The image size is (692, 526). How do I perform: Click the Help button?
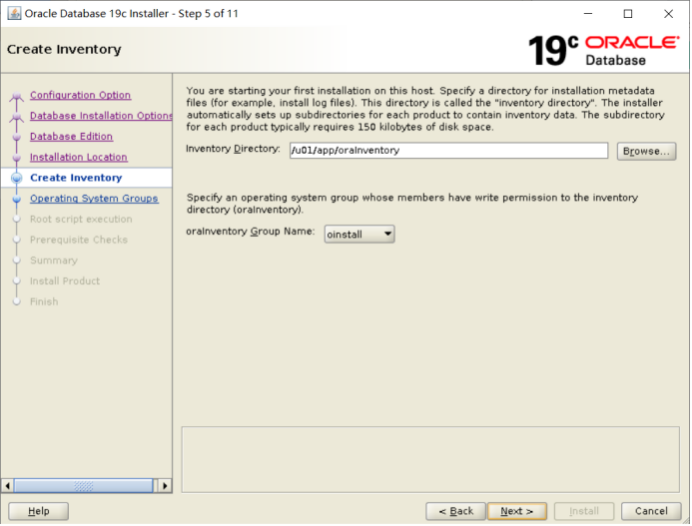click(38, 511)
